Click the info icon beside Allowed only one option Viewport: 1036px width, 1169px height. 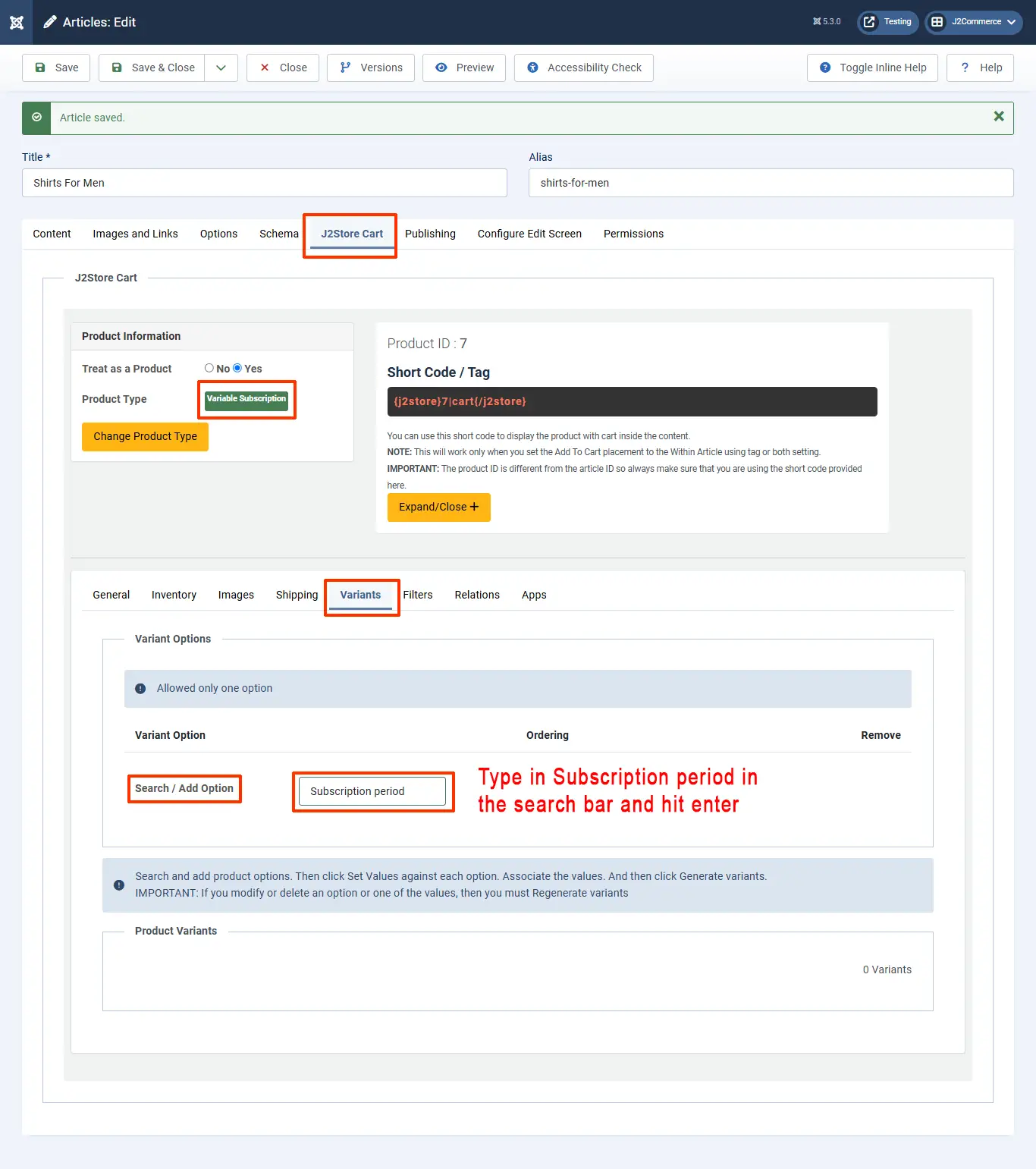140,689
